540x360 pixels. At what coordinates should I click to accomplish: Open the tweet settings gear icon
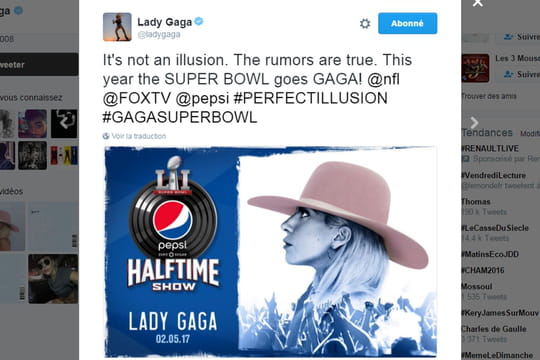365,23
